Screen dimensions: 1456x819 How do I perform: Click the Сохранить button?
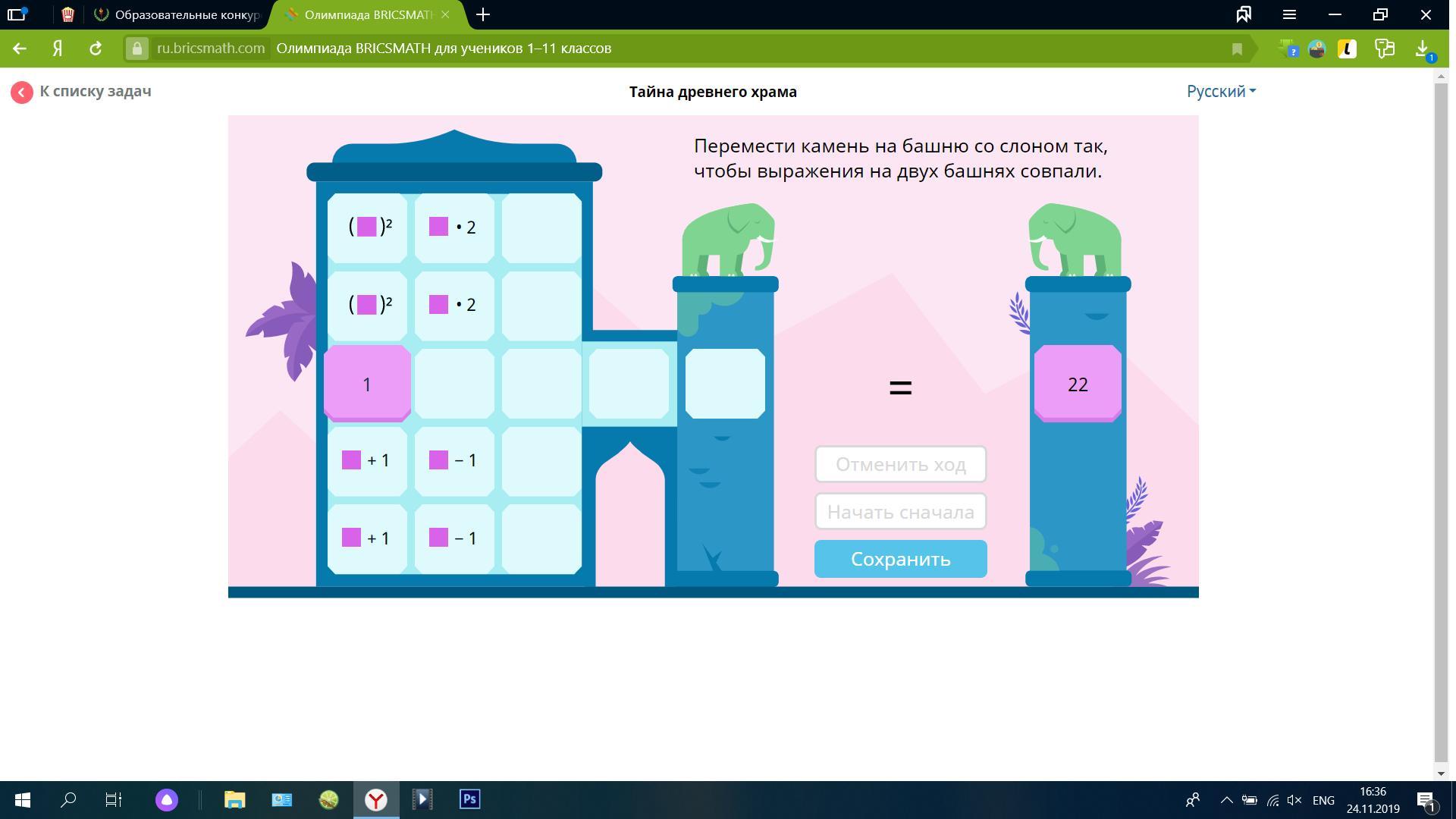pyautogui.click(x=900, y=559)
